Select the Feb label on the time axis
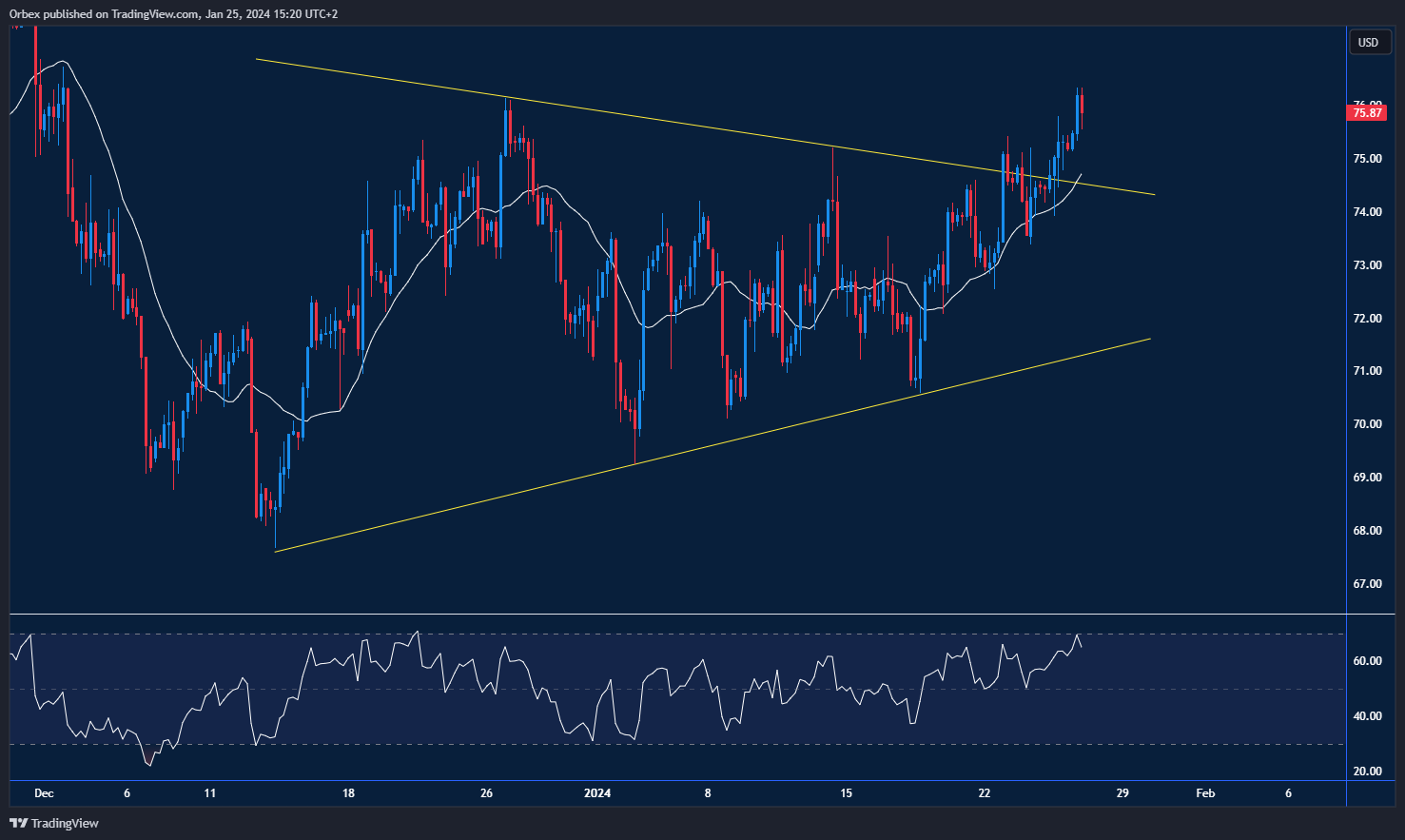1405x840 pixels. pos(1205,792)
